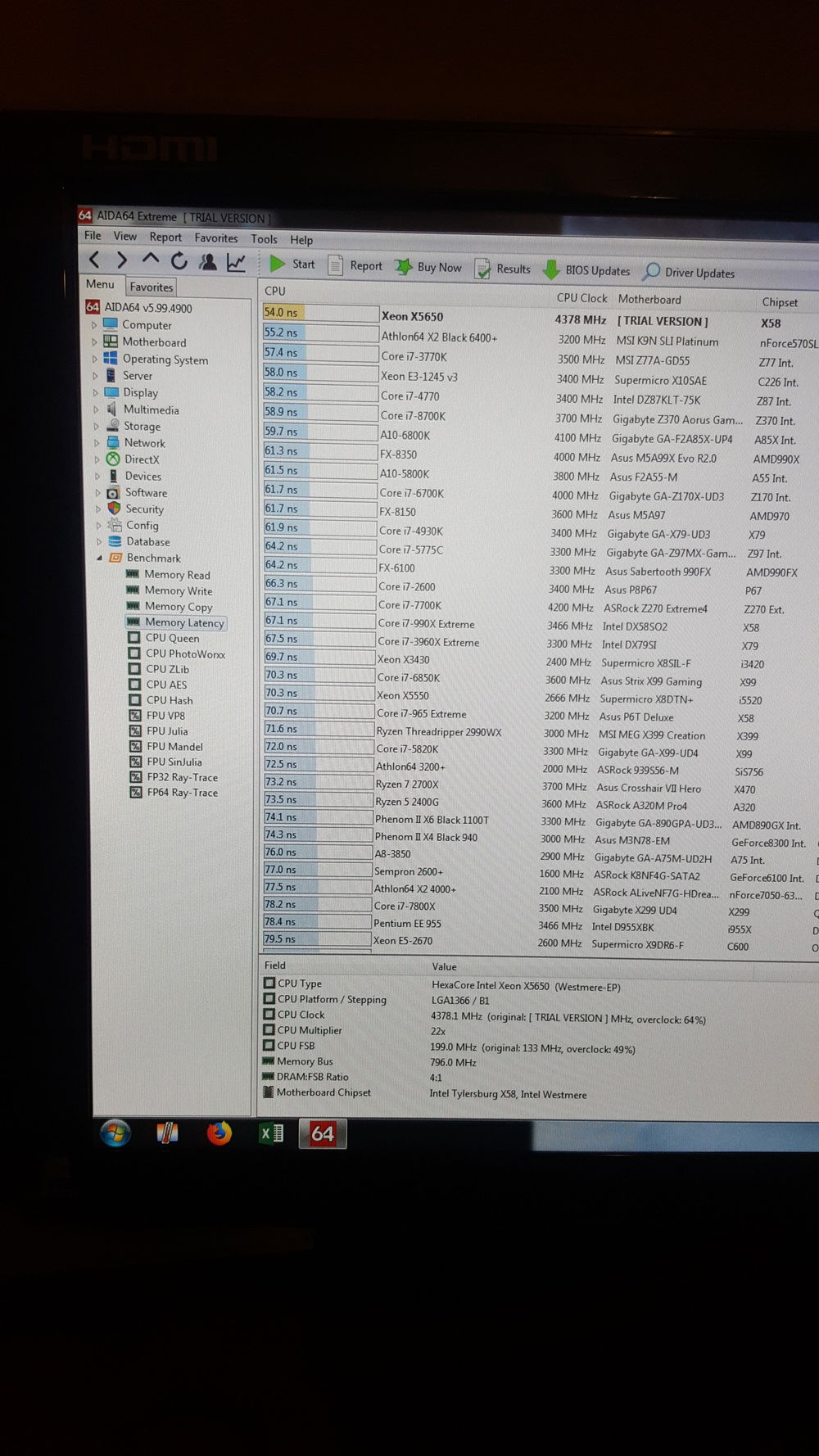Collapse the Benchmark tree node
The height and width of the screenshot is (1456, 819).
tap(100, 558)
